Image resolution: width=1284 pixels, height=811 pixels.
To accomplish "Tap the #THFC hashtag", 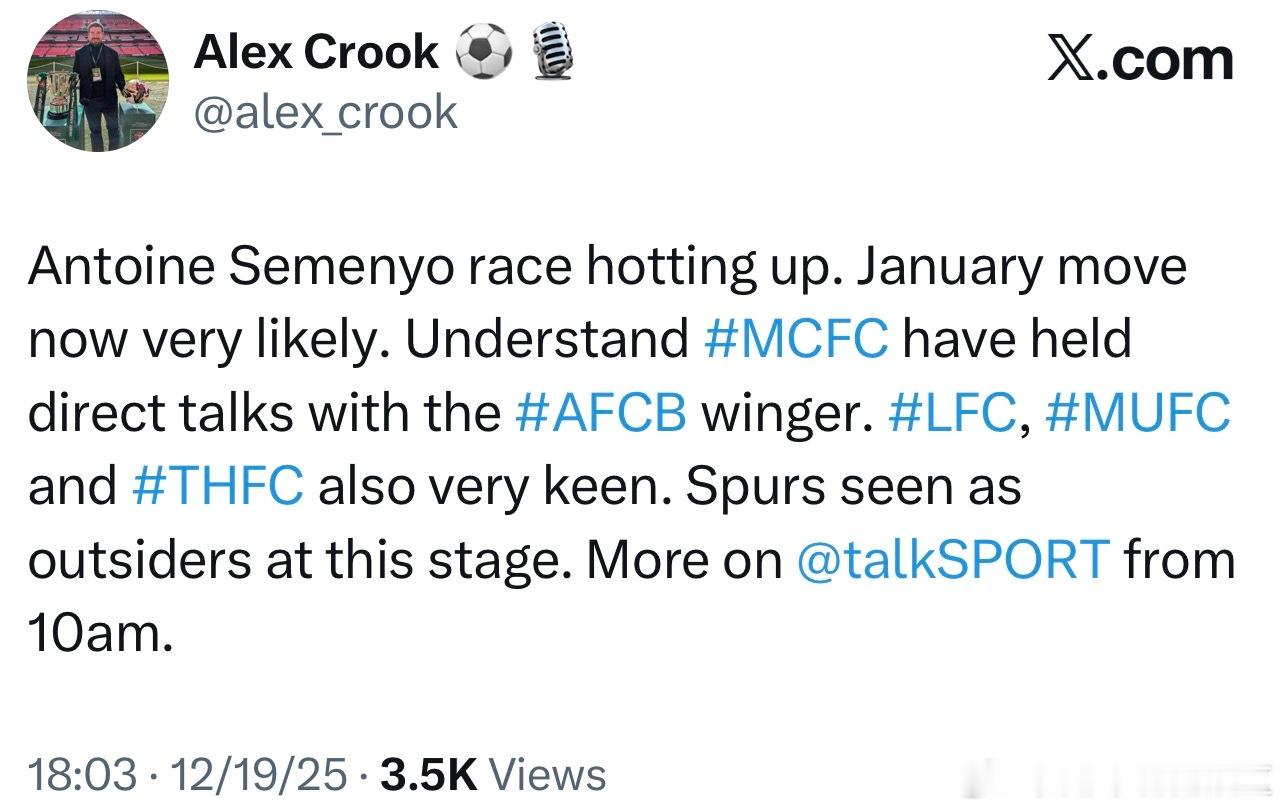I will pos(217,487).
